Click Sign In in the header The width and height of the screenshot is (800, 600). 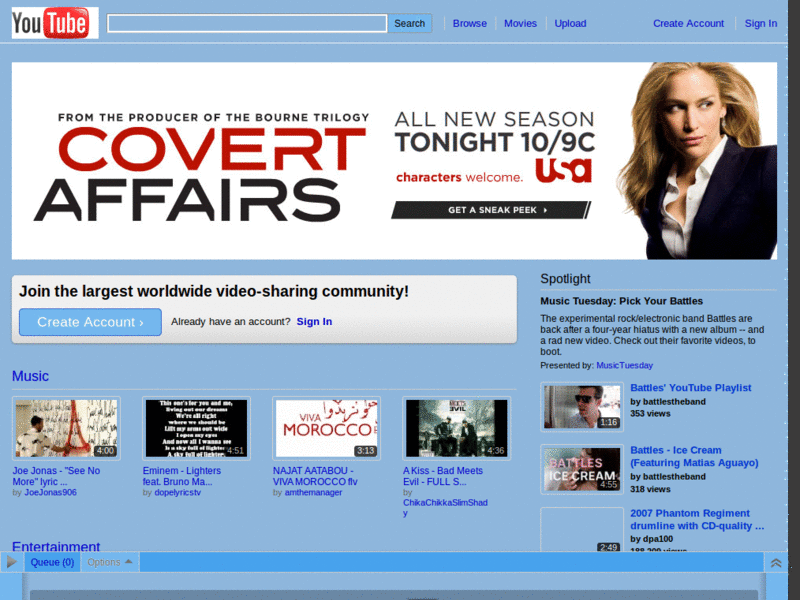pyautogui.click(x=760, y=23)
